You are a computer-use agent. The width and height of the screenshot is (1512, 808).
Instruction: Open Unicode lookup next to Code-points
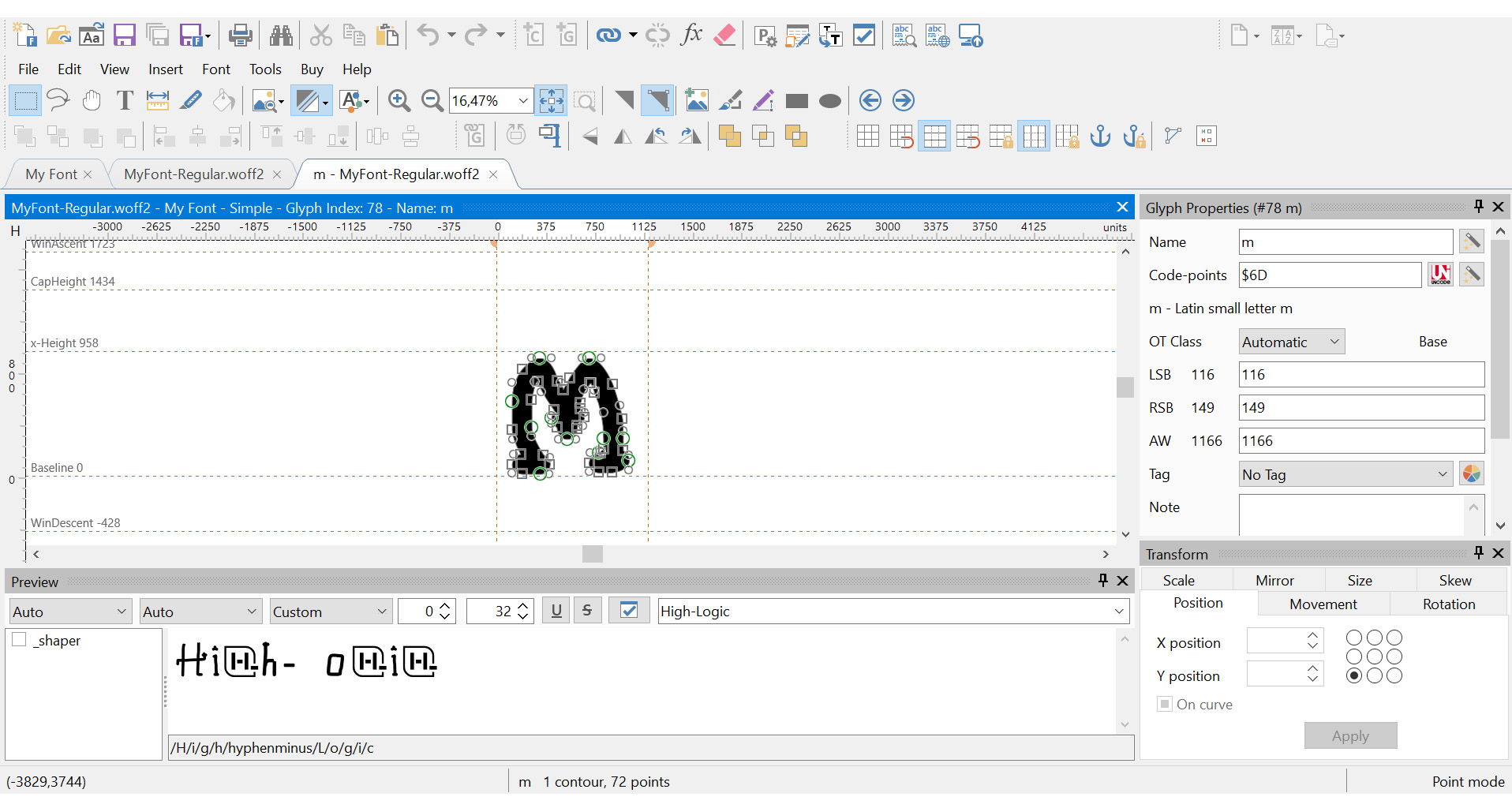tap(1440, 275)
